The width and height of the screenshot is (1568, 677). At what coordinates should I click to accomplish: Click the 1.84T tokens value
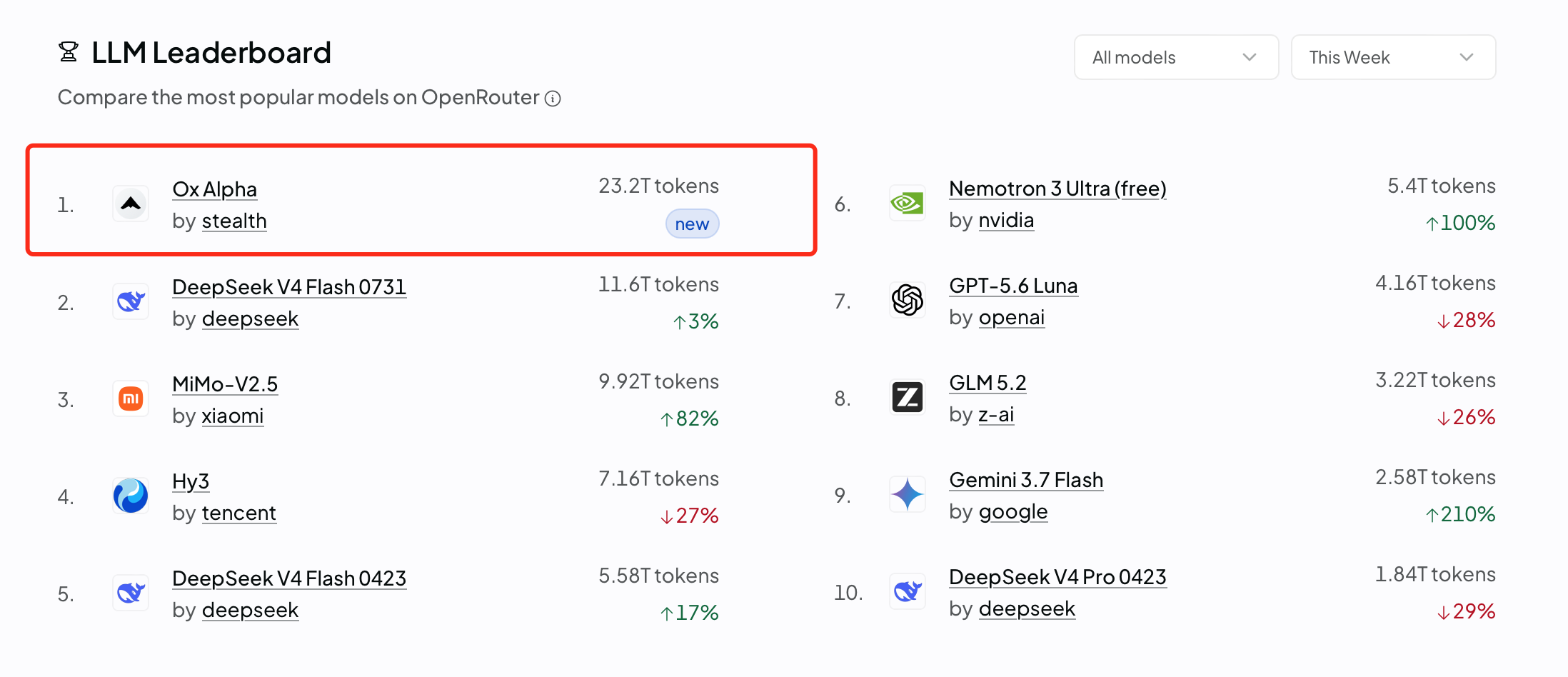[1435, 574]
